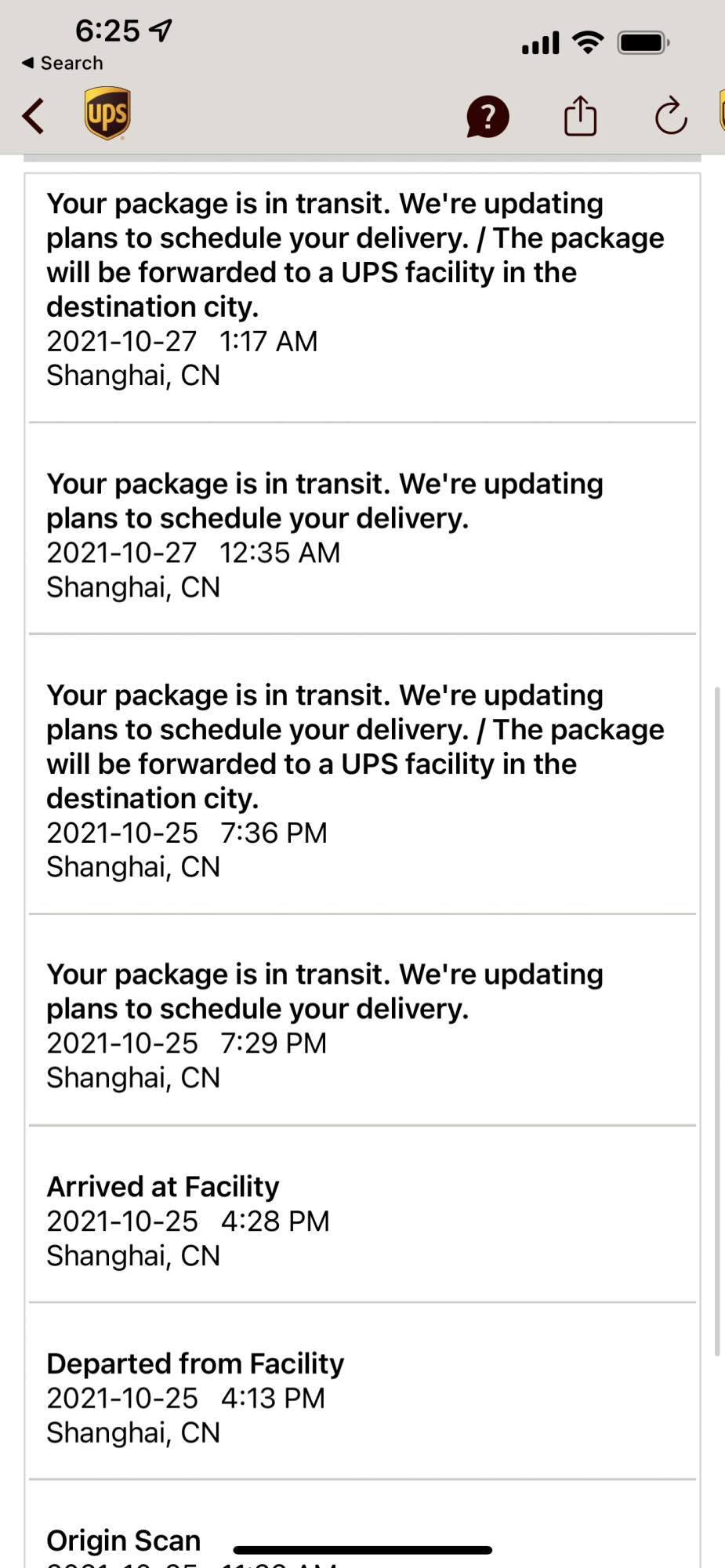The width and height of the screenshot is (725, 1568).
Task: Tap the UPS shield logo
Action: tap(107, 114)
